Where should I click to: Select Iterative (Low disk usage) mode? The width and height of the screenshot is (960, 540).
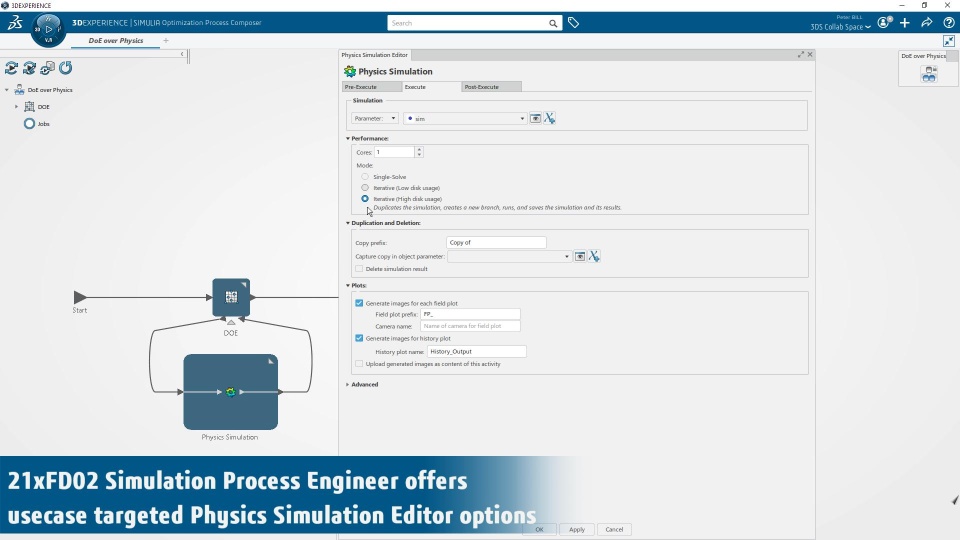coord(365,187)
